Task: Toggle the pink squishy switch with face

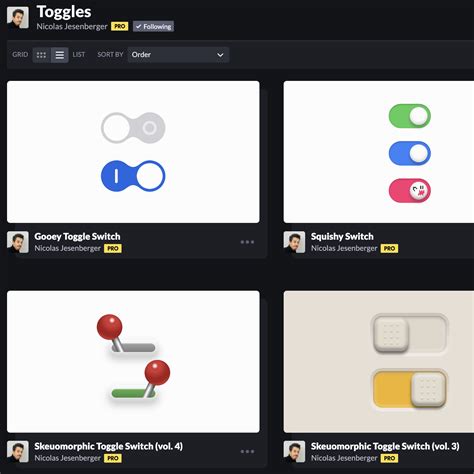Action: (x=410, y=191)
